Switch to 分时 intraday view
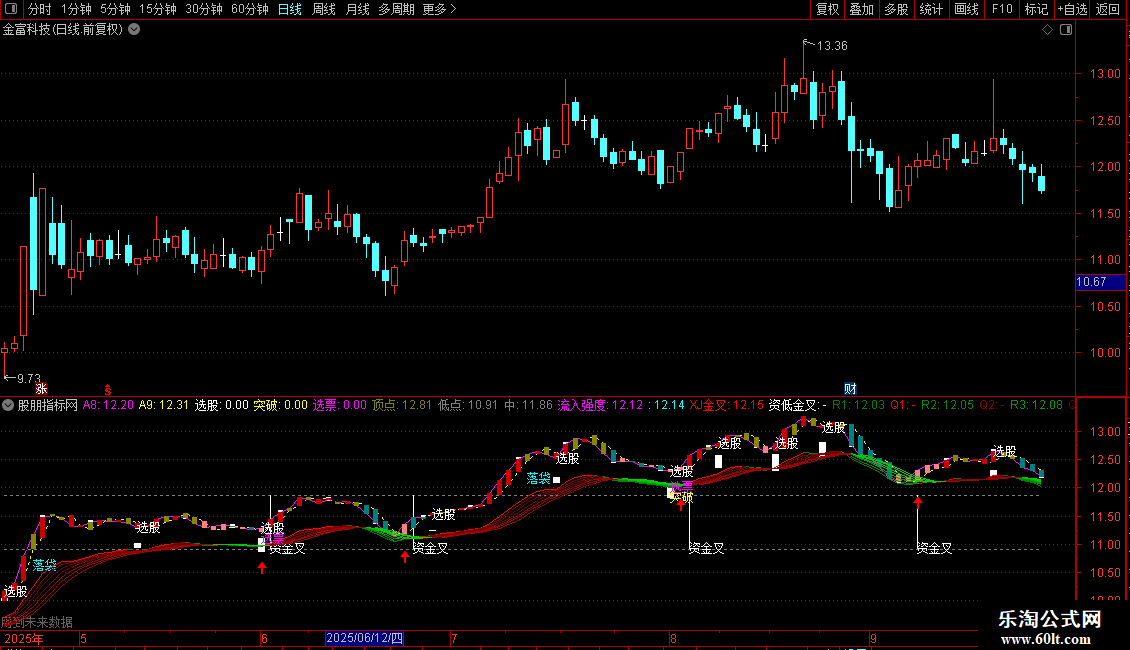This screenshot has width=1130, height=650. click(x=40, y=9)
